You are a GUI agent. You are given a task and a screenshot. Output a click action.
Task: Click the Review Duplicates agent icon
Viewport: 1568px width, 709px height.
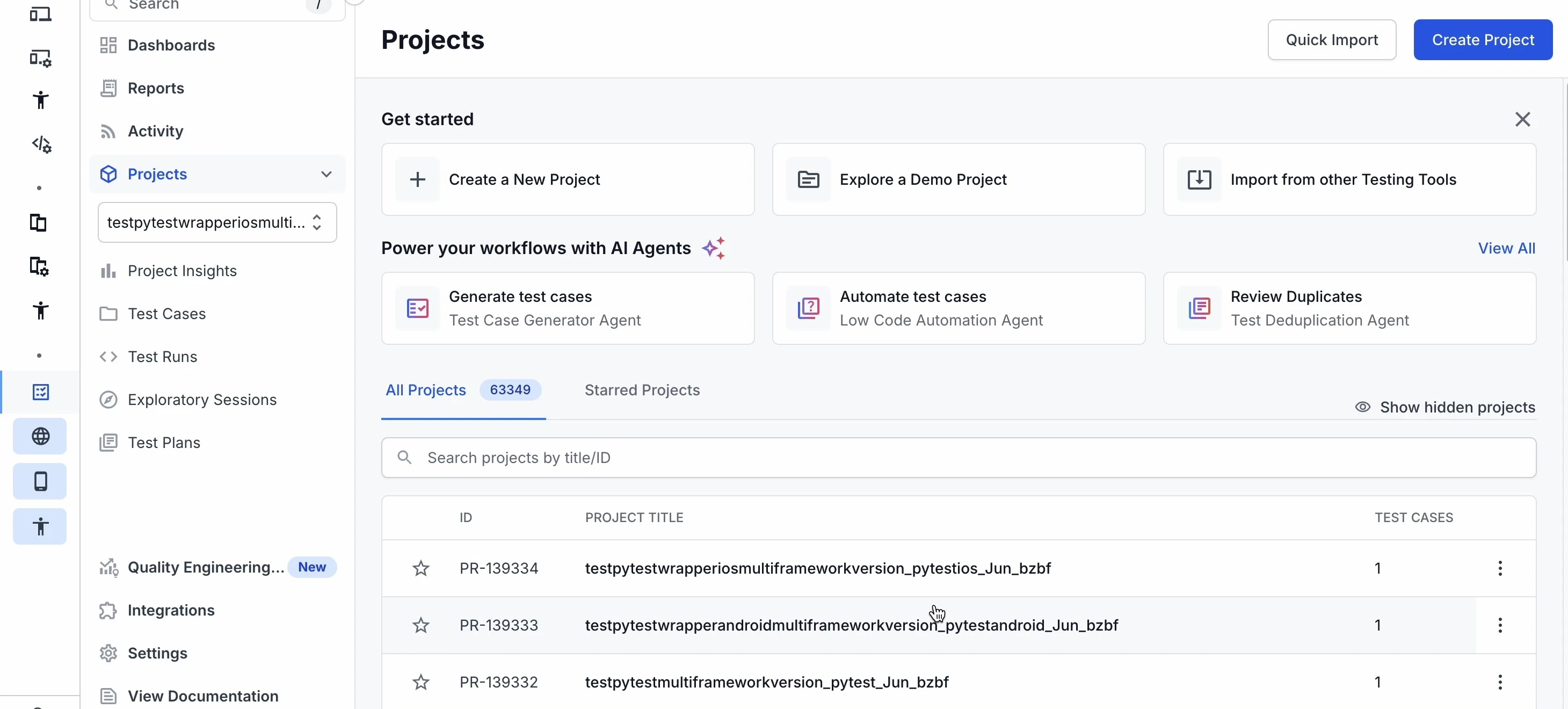click(1199, 308)
